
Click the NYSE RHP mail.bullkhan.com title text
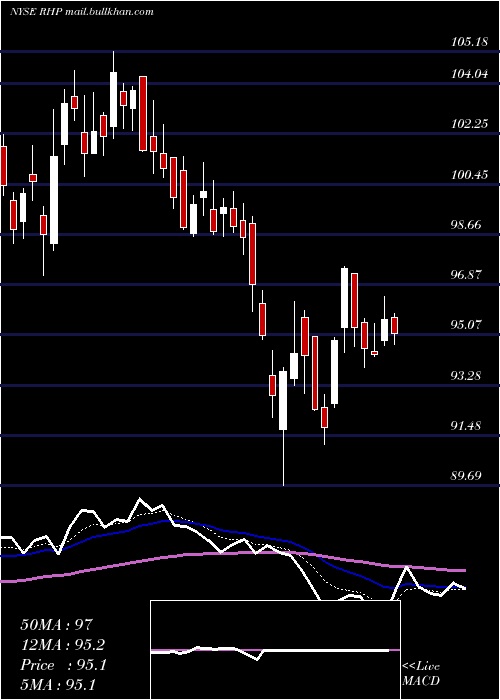(82, 12)
